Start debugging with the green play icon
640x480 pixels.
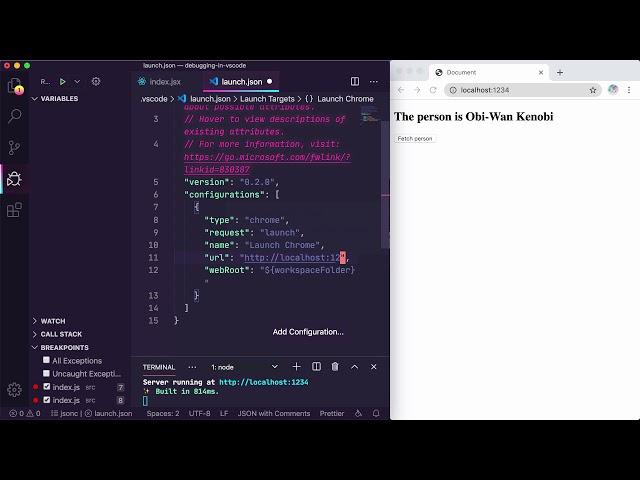click(62, 82)
